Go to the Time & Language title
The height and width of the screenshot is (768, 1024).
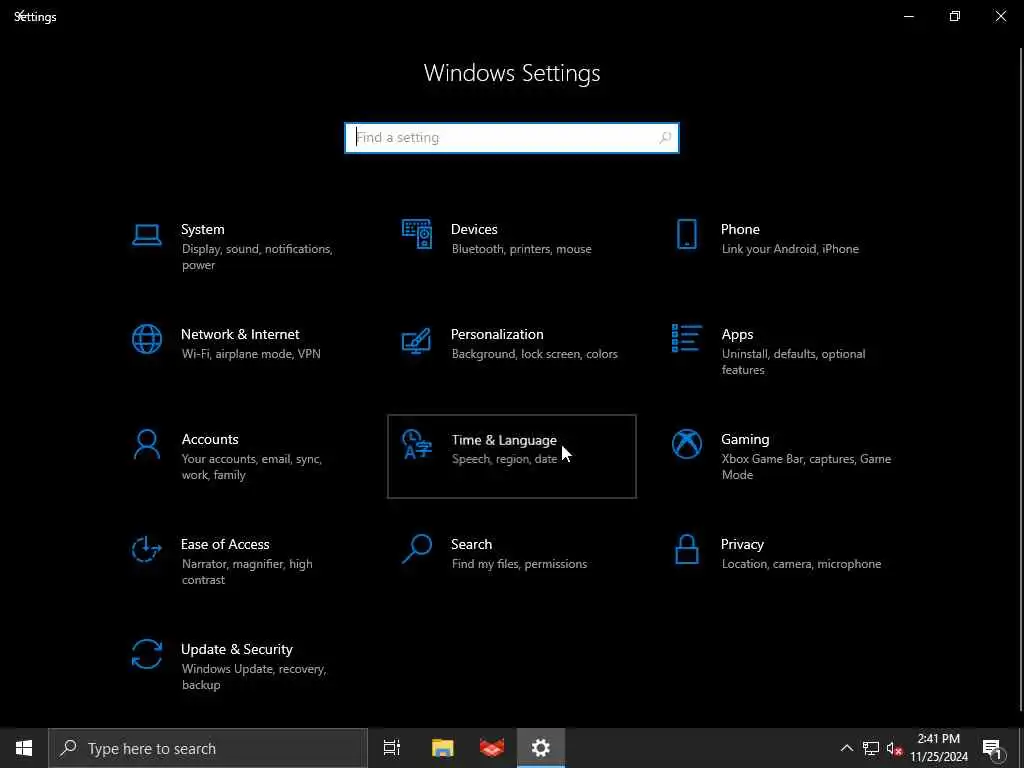504,440
